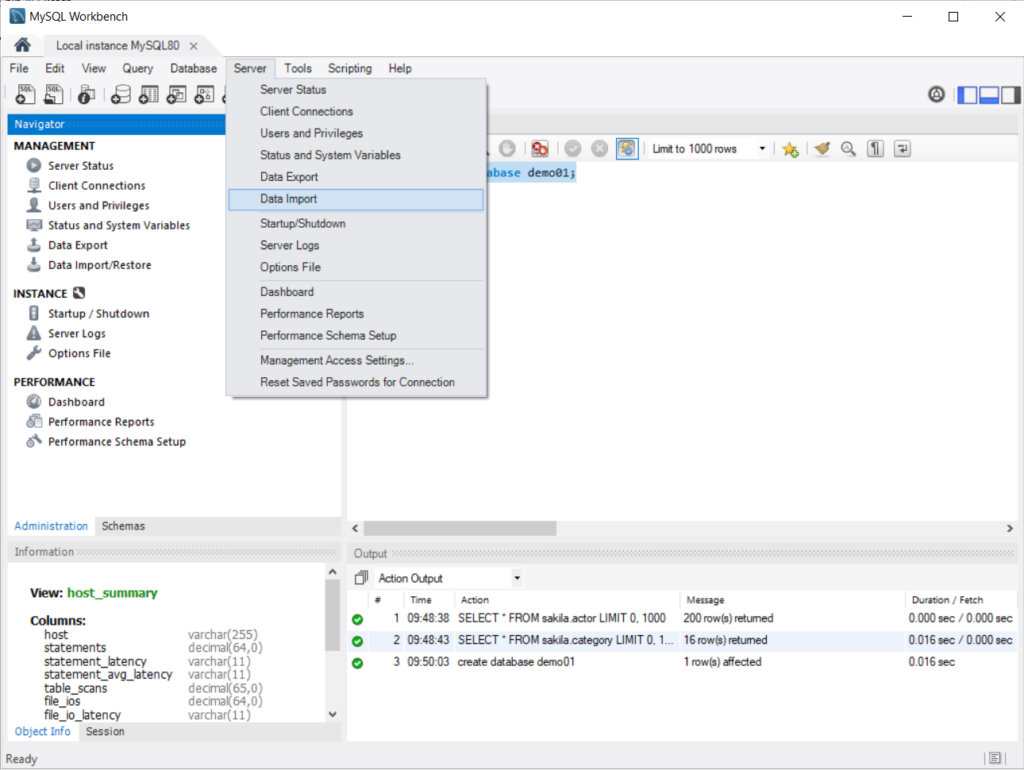Toggle word wrap icon in editor toolbar
Screen dimensions: 1024x770
pyautogui.click(x=903, y=149)
